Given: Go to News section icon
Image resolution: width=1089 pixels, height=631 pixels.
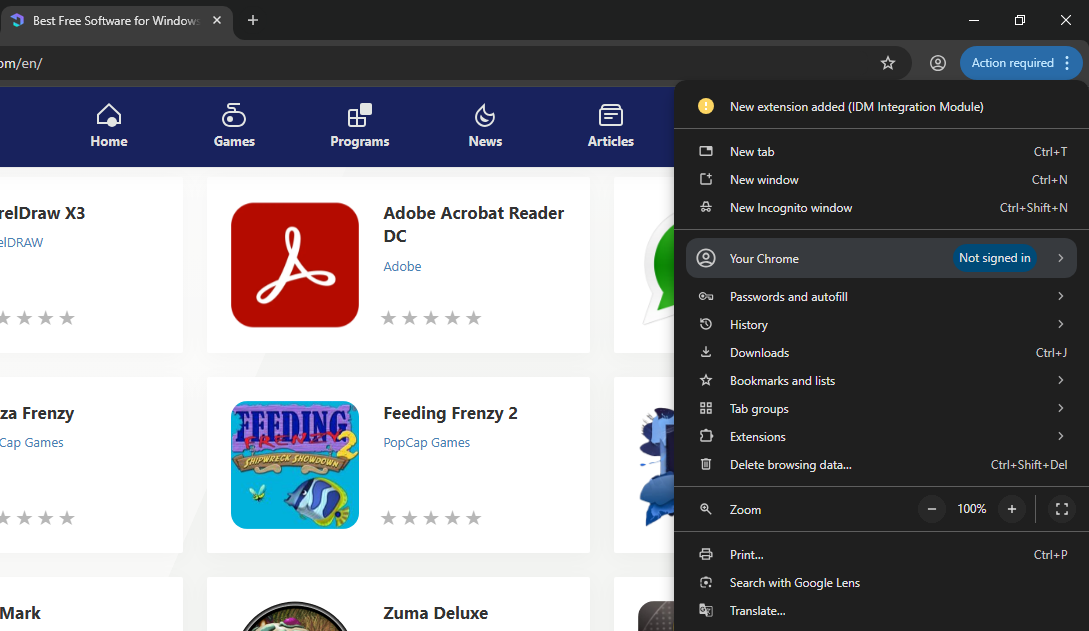Looking at the screenshot, I should click(x=485, y=115).
